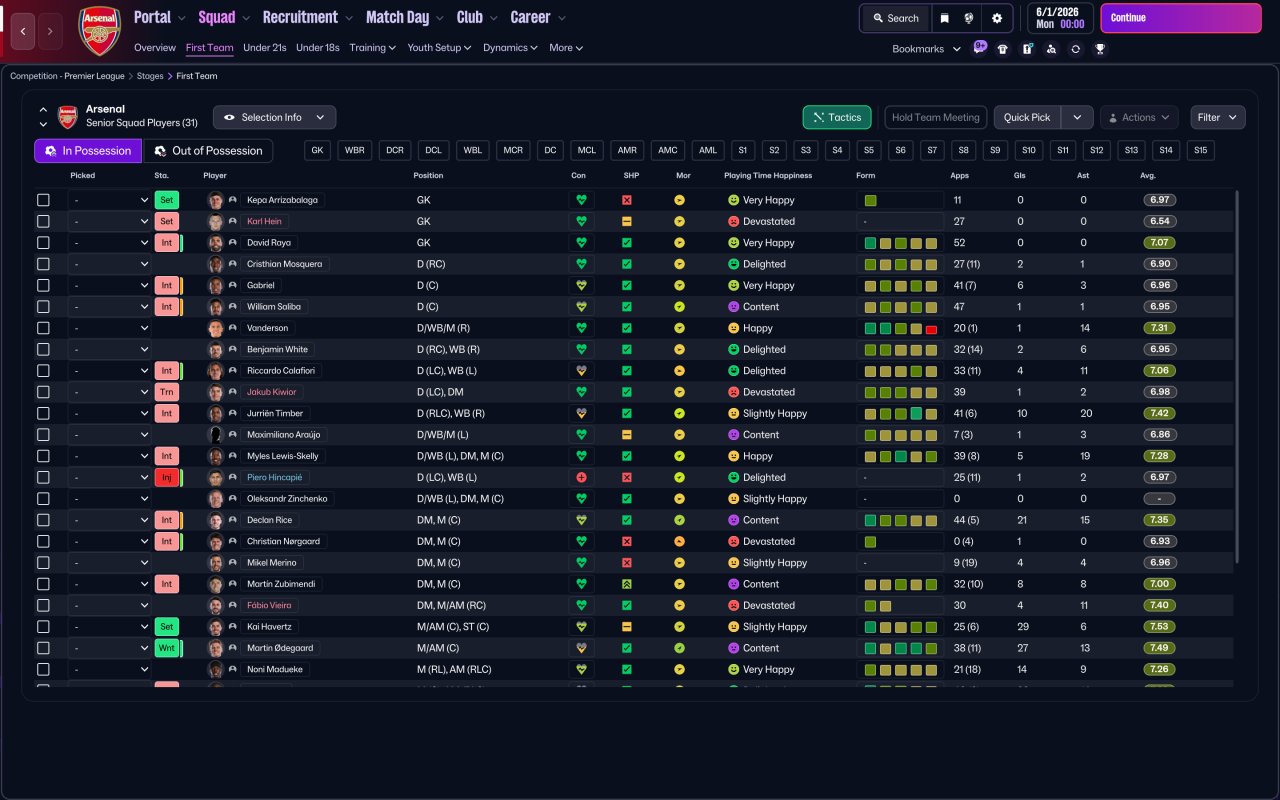This screenshot has height=800, width=1280.
Task: Click Declan Rice's player portrait
Action: point(215,520)
